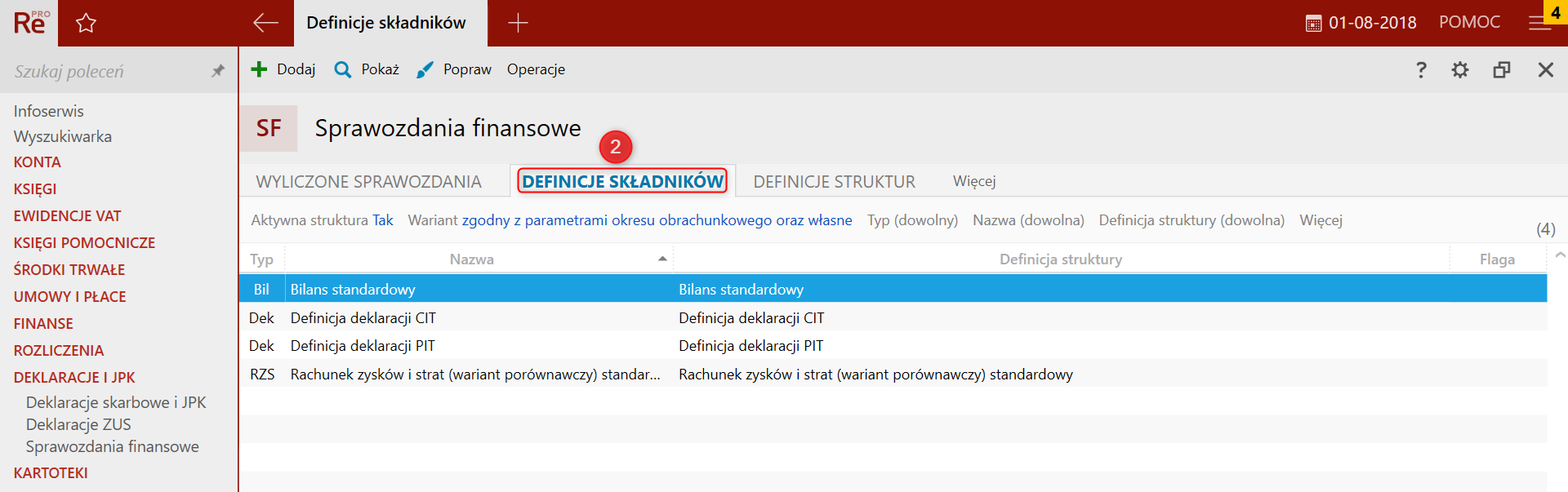
Task: Close the Definicje składników view
Action: point(1546,69)
